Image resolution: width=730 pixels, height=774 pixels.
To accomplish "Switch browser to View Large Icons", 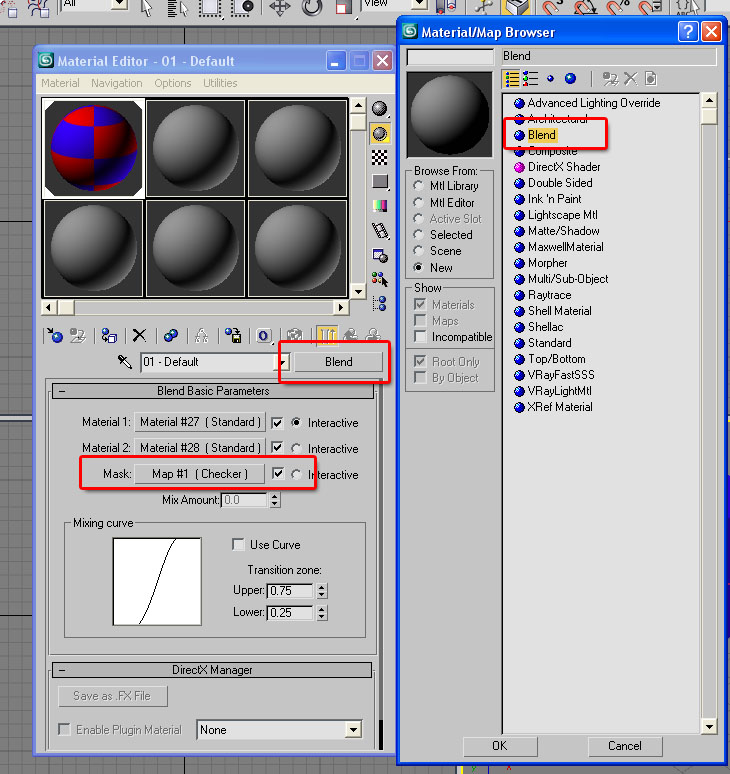I will [x=571, y=78].
